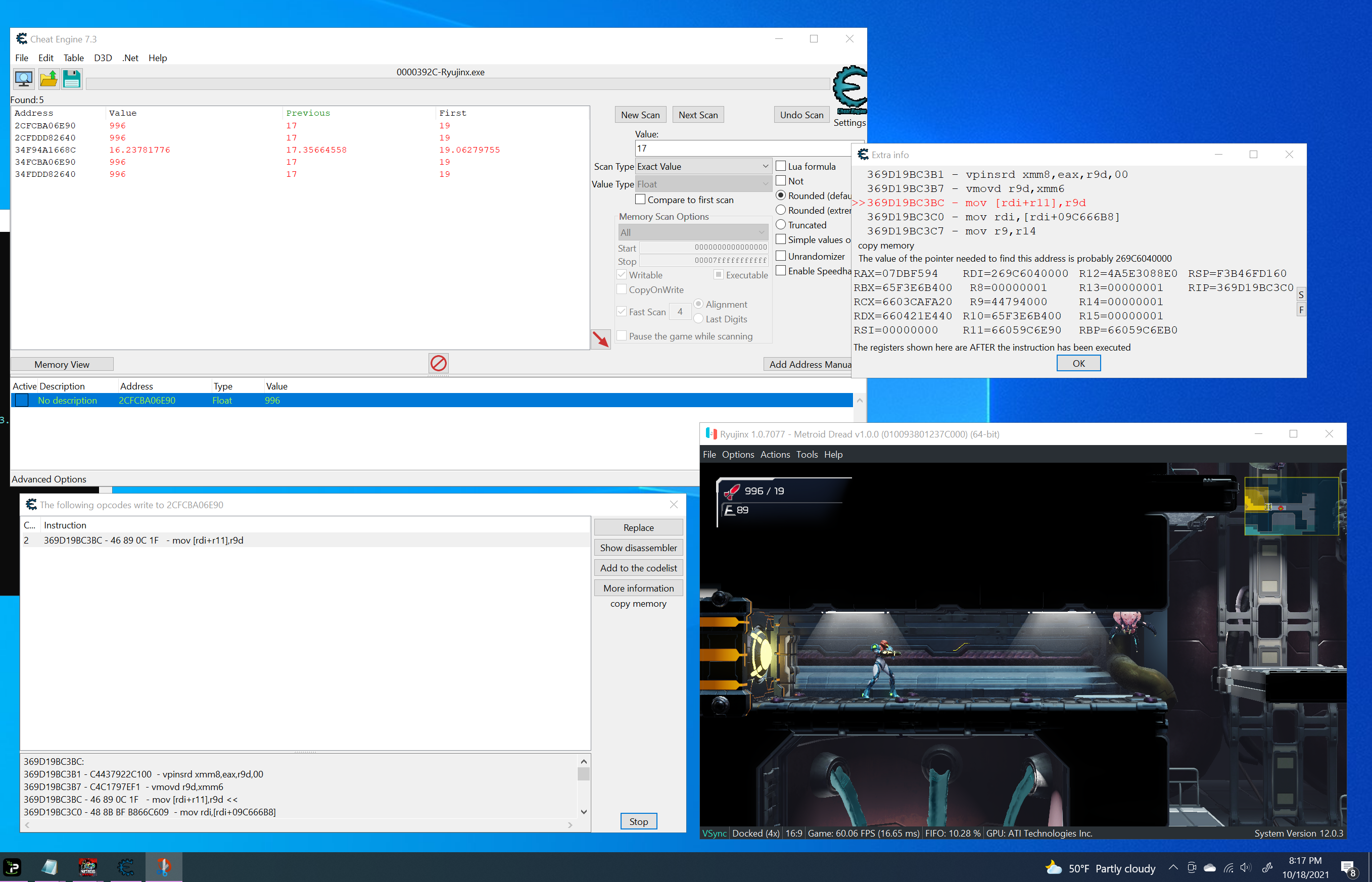Select the Truncated radio button
The image size is (1372, 882).
click(x=781, y=224)
